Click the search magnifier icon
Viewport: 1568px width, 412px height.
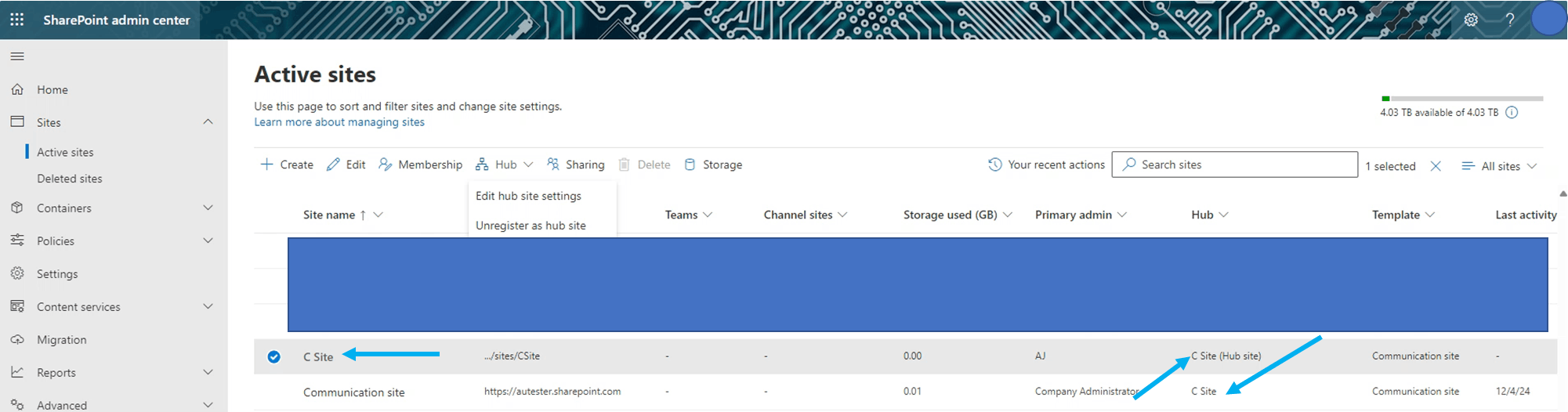[x=1129, y=164]
